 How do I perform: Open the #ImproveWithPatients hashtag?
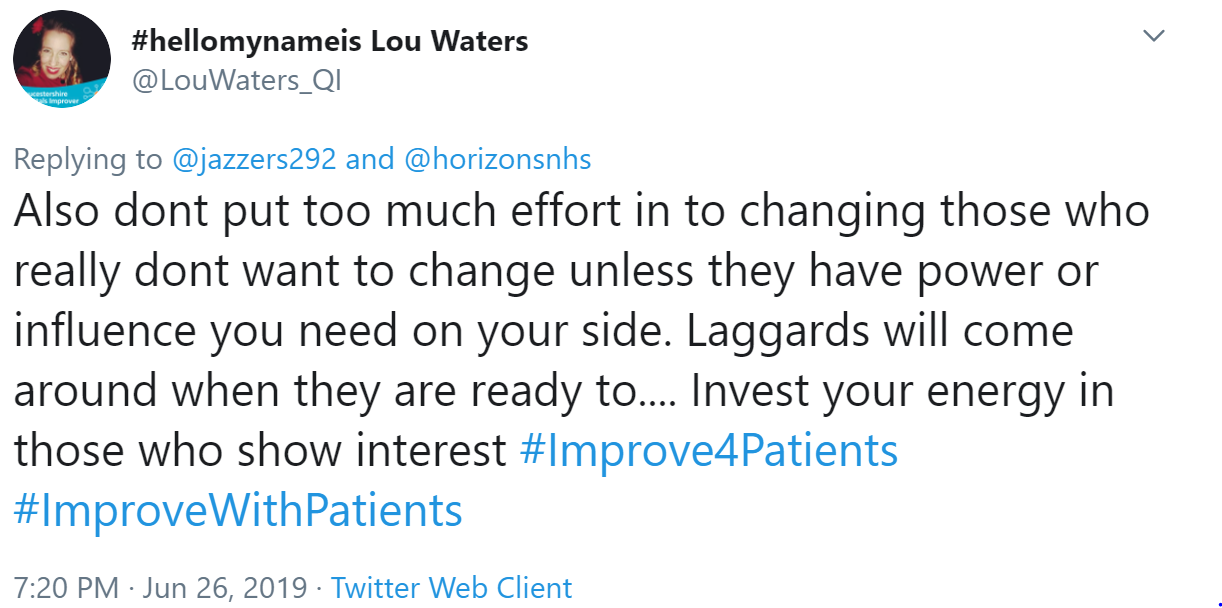238,511
